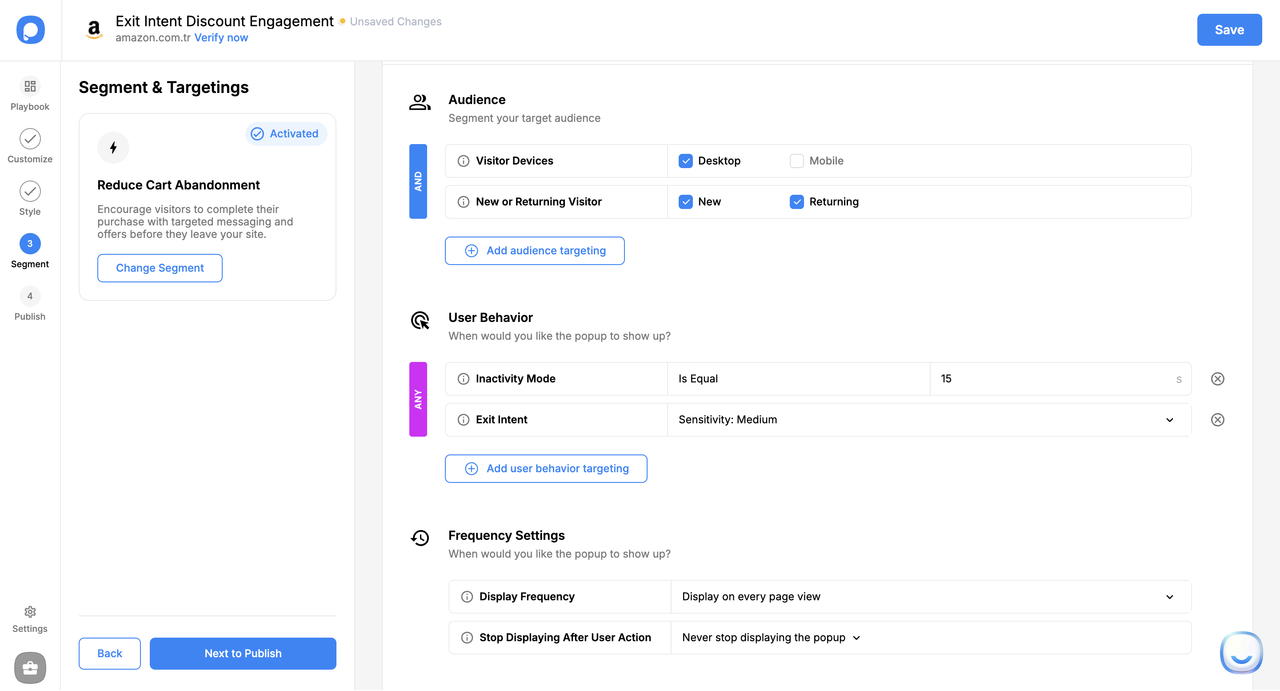The image size is (1280, 691).
Task: Show info for Visitor Devices
Action: [463, 161]
